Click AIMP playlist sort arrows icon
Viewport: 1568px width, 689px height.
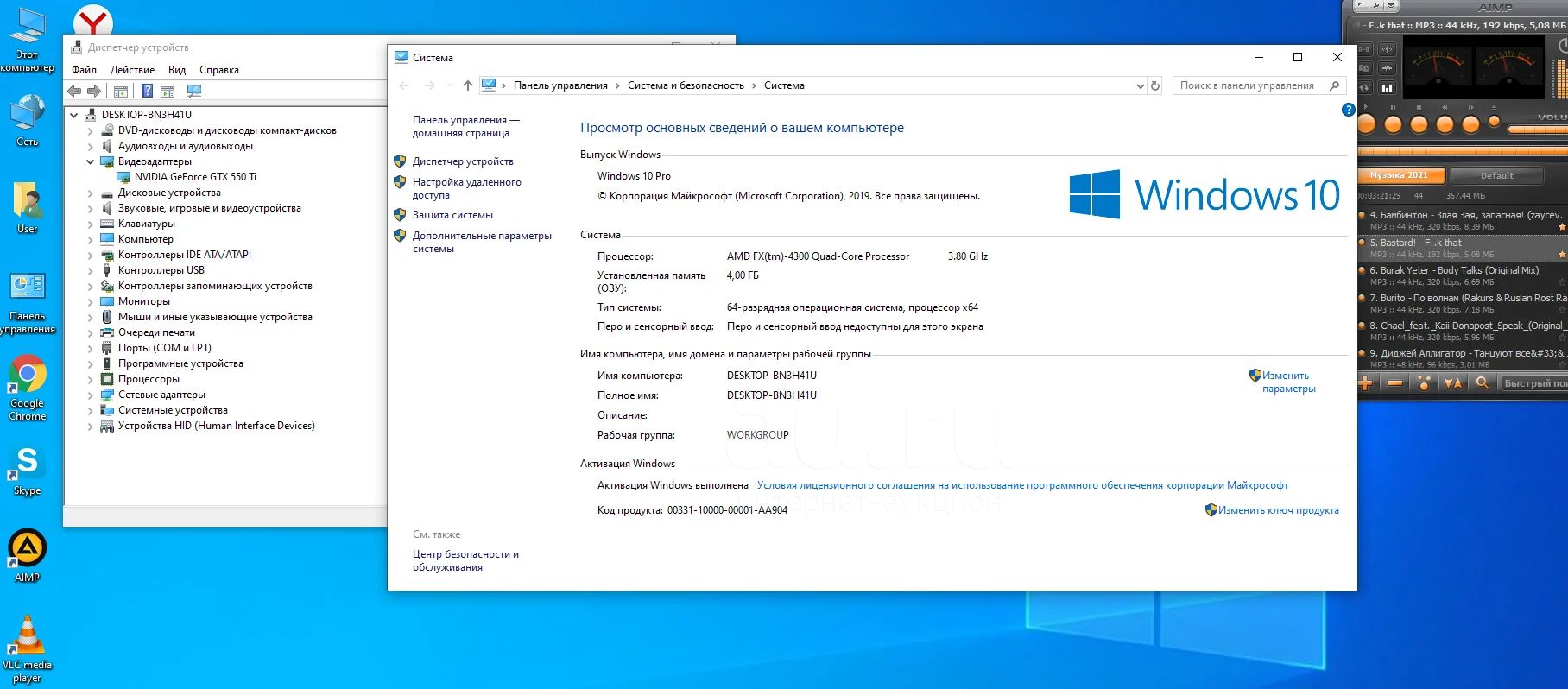click(x=1453, y=383)
